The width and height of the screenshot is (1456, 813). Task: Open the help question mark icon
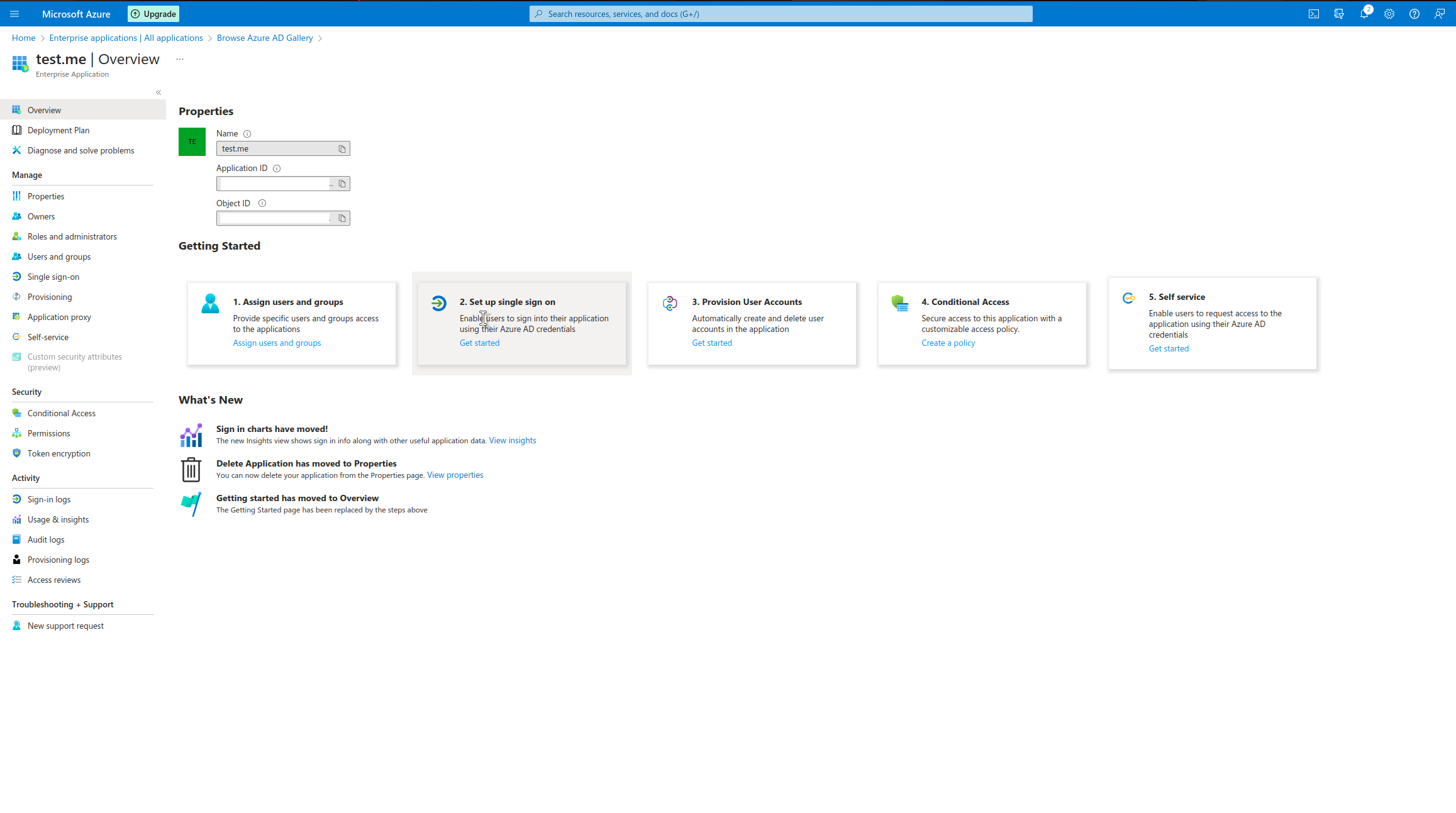[1414, 14]
